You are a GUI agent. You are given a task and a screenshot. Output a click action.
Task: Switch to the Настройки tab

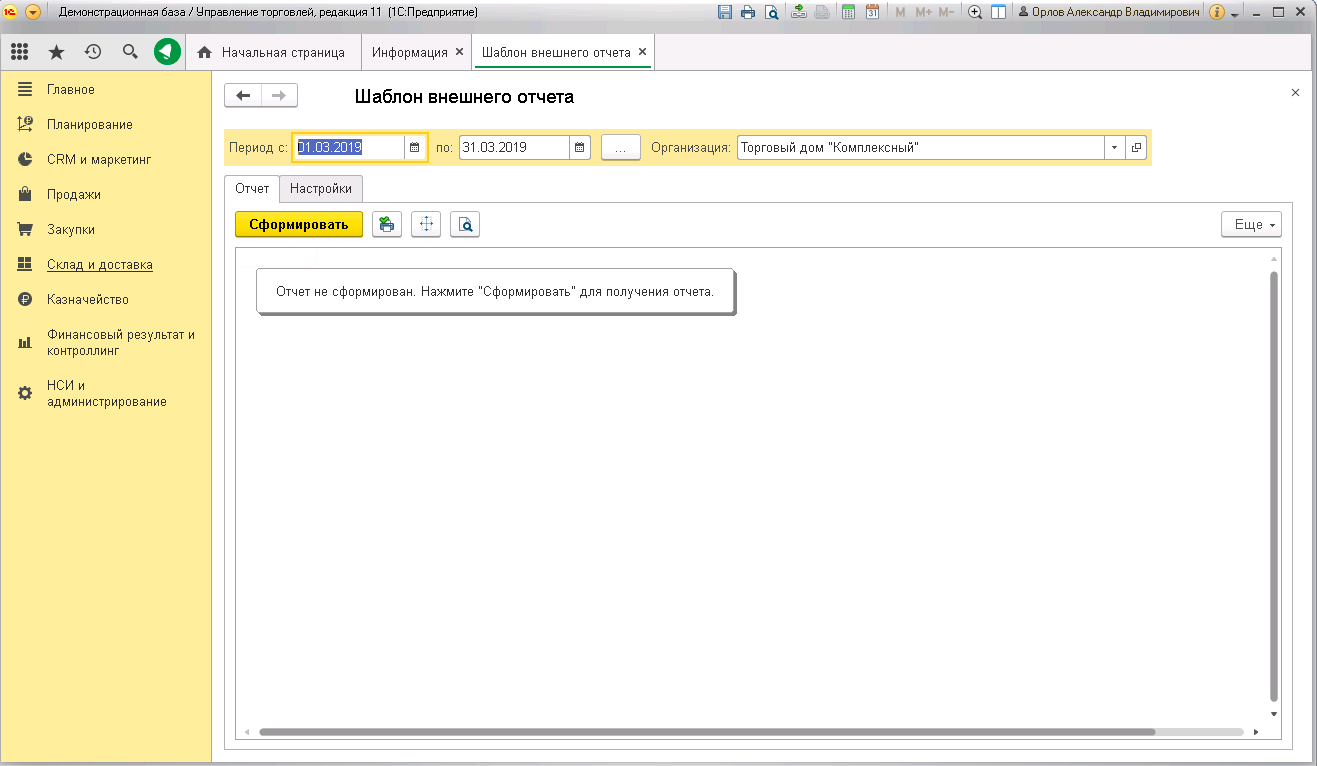click(x=321, y=188)
